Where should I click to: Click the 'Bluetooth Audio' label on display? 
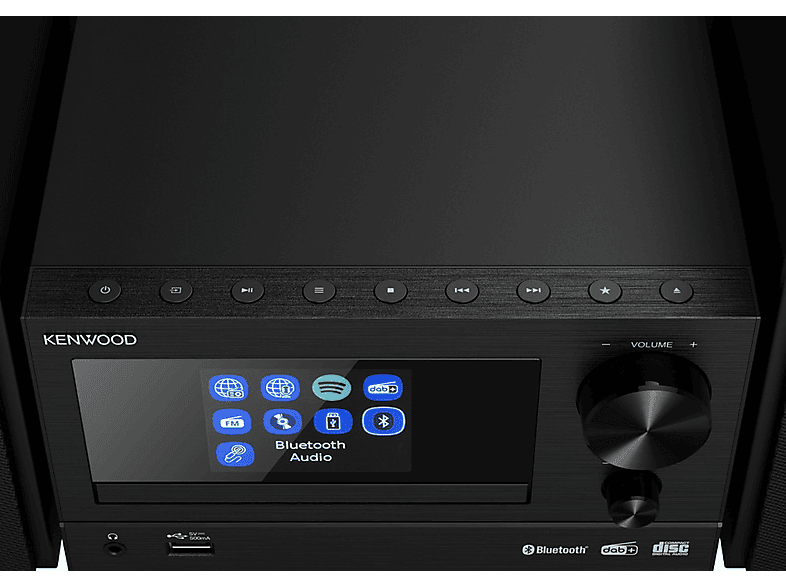(x=310, y=451)
